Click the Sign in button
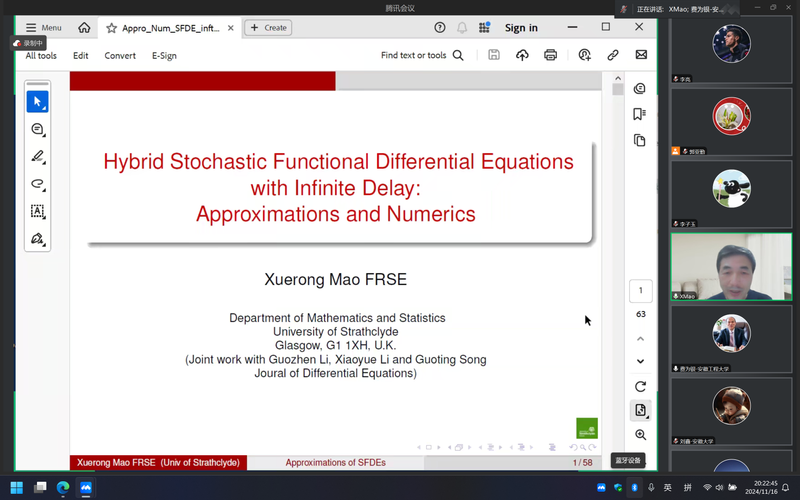This screenshot has width=800, height=500. point(521,28)
